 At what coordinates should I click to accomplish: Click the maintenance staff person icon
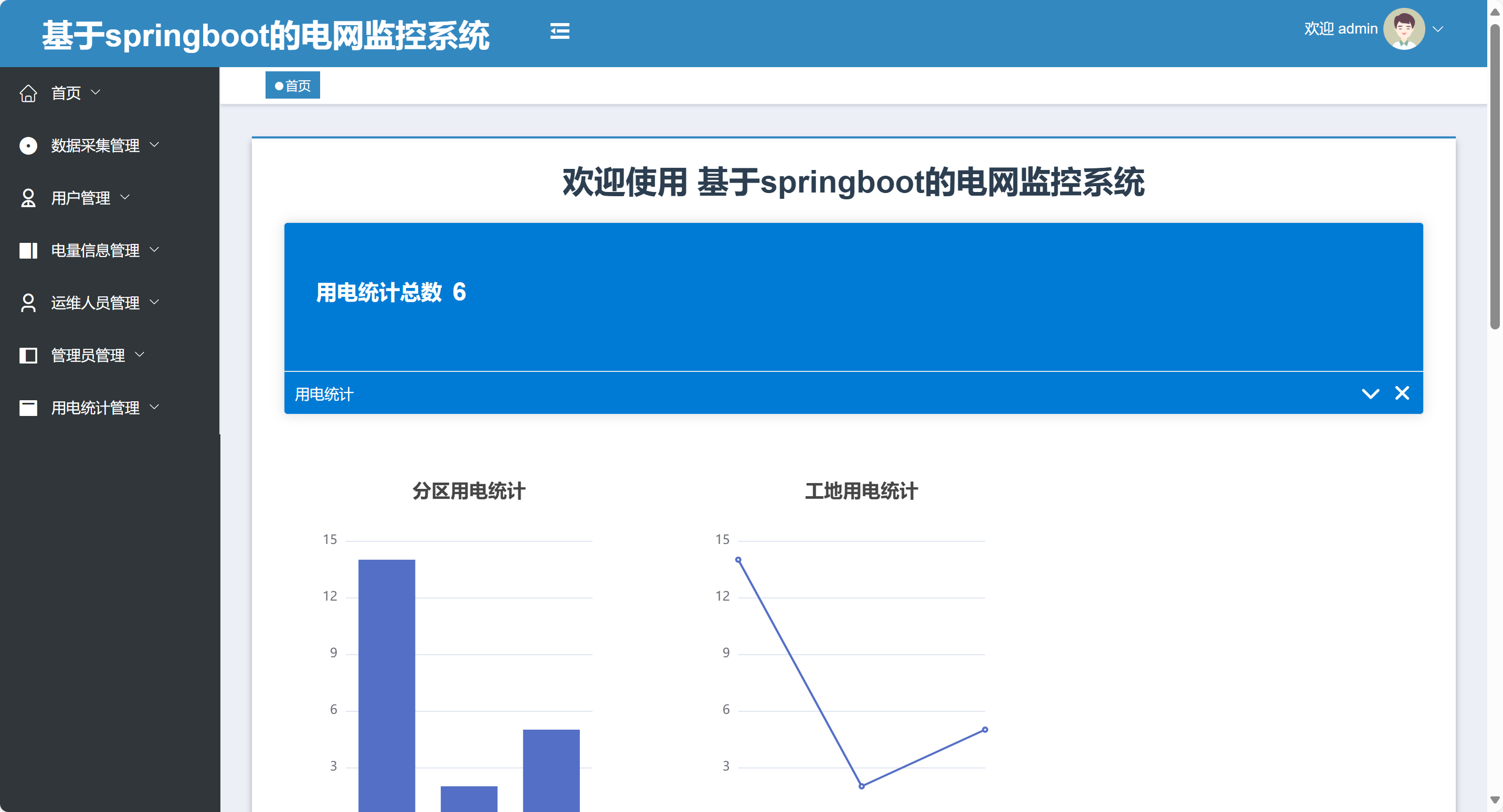tap(28, 303)
